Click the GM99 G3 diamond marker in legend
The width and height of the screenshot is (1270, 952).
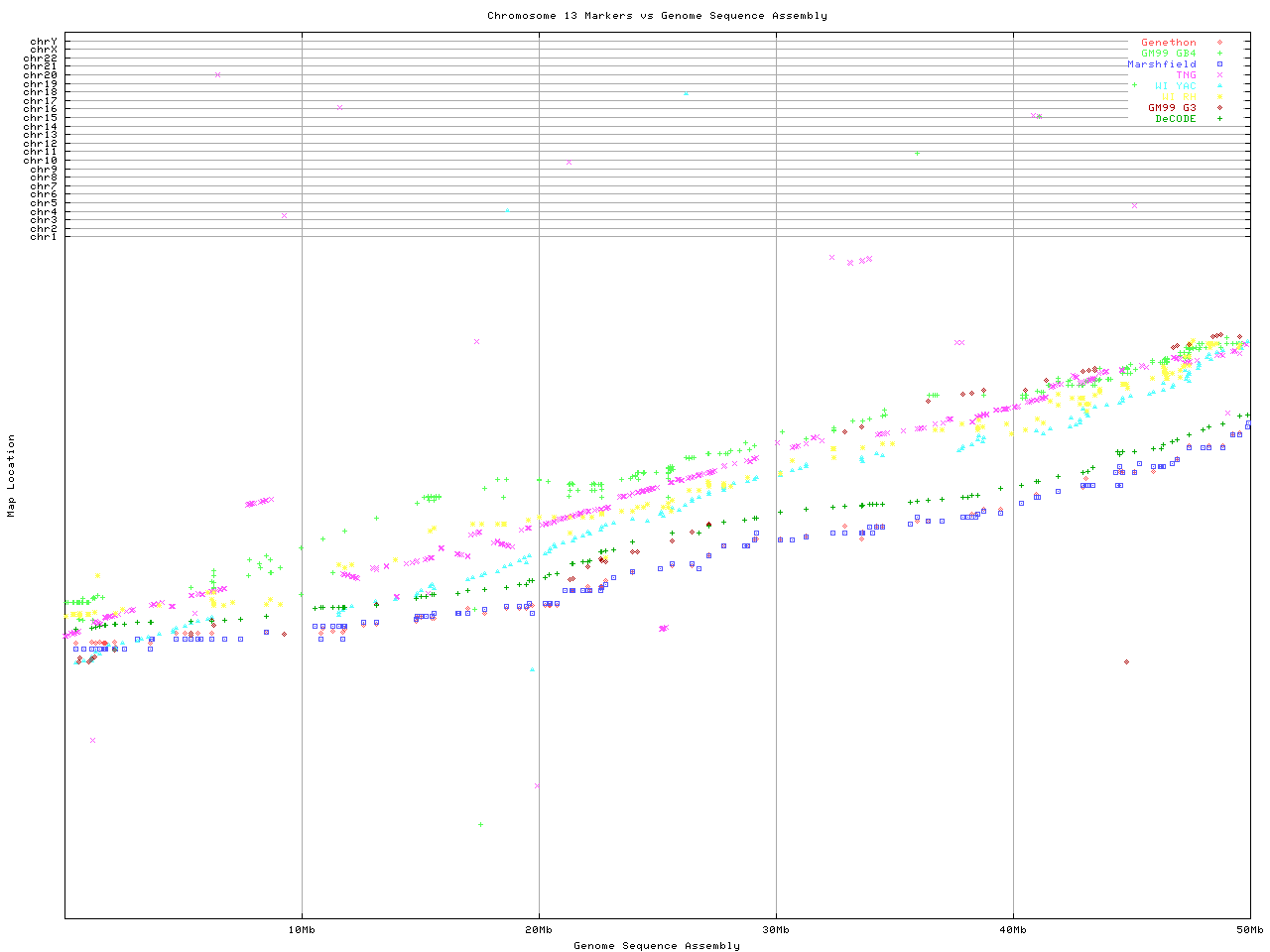(x=1219, y=108)
